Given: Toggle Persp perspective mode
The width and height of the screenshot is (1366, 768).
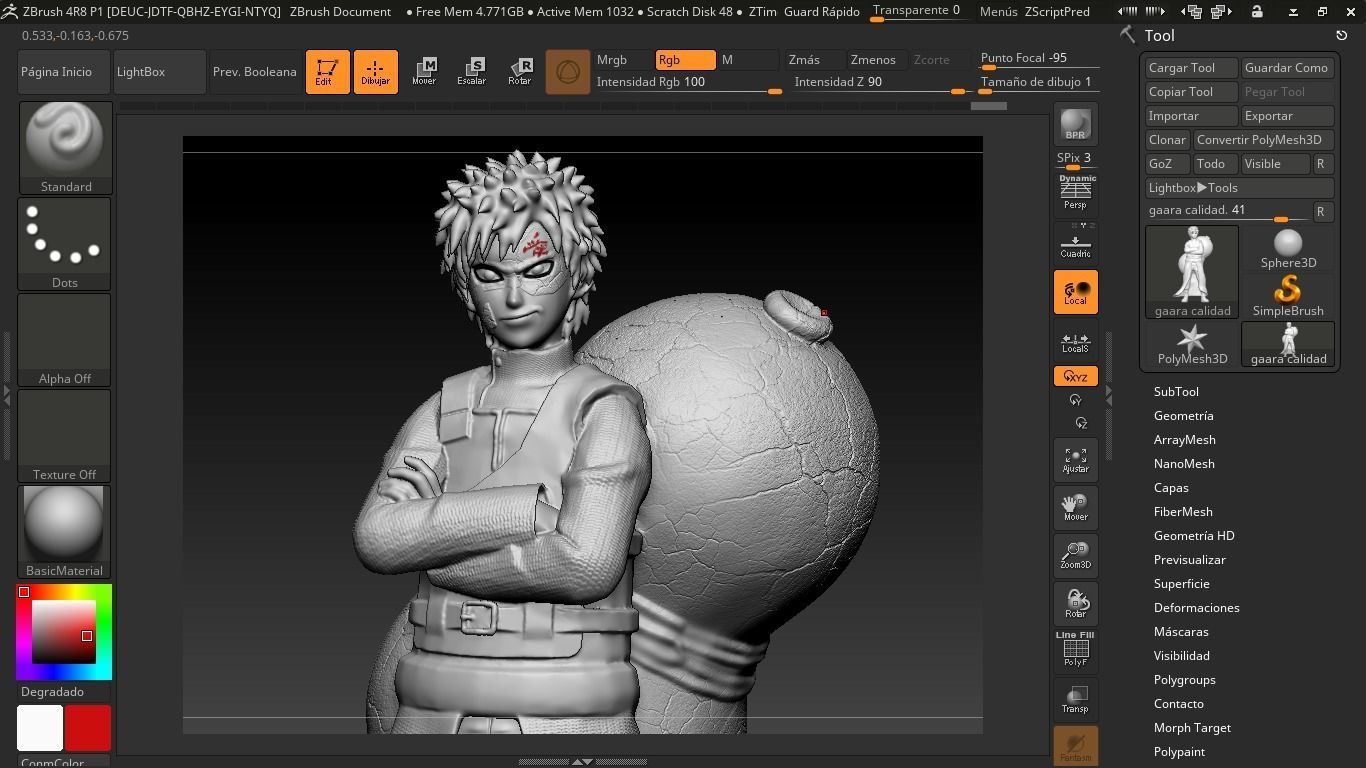Looking at the screenshot, I should pyautogui.click(x=1075, y=193).
